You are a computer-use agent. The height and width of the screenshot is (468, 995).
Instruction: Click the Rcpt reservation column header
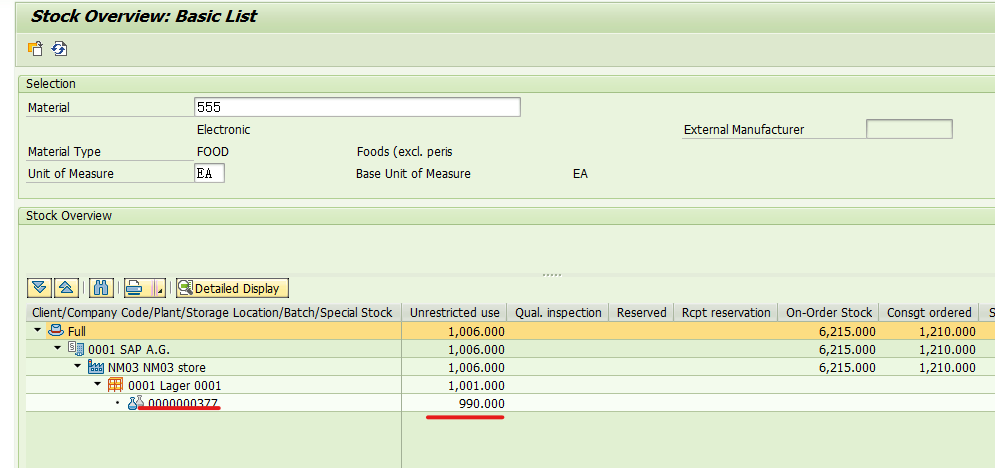click(726, 313)
